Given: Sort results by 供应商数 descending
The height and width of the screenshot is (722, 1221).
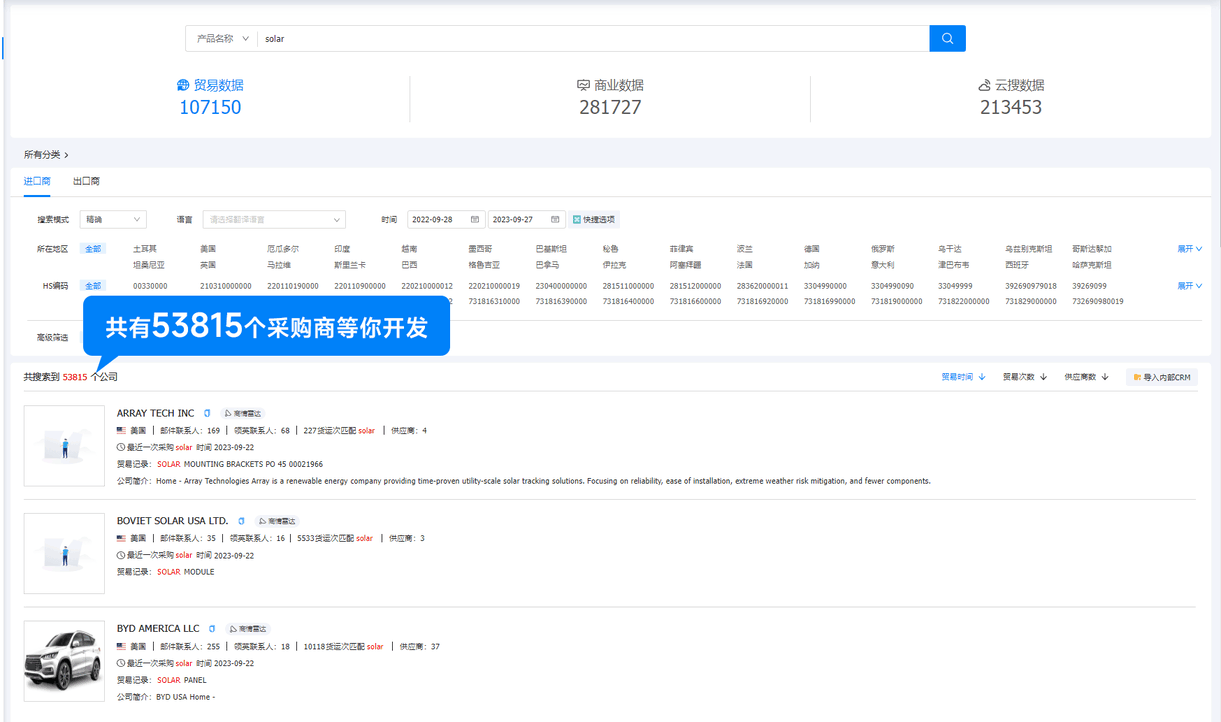Looking at the screenshot, I should (1087, 376).
